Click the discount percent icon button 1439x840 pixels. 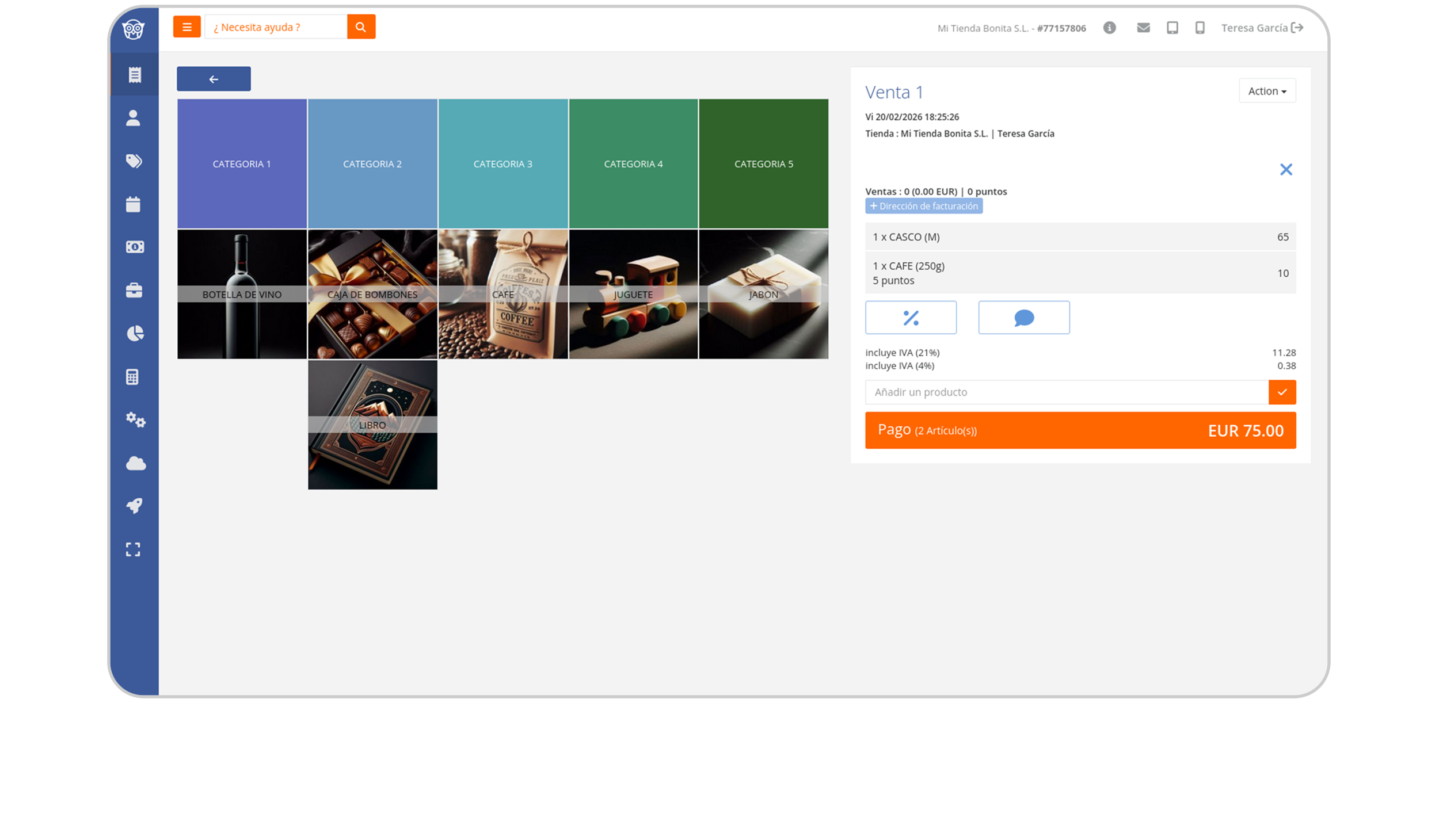click(910, 318)
